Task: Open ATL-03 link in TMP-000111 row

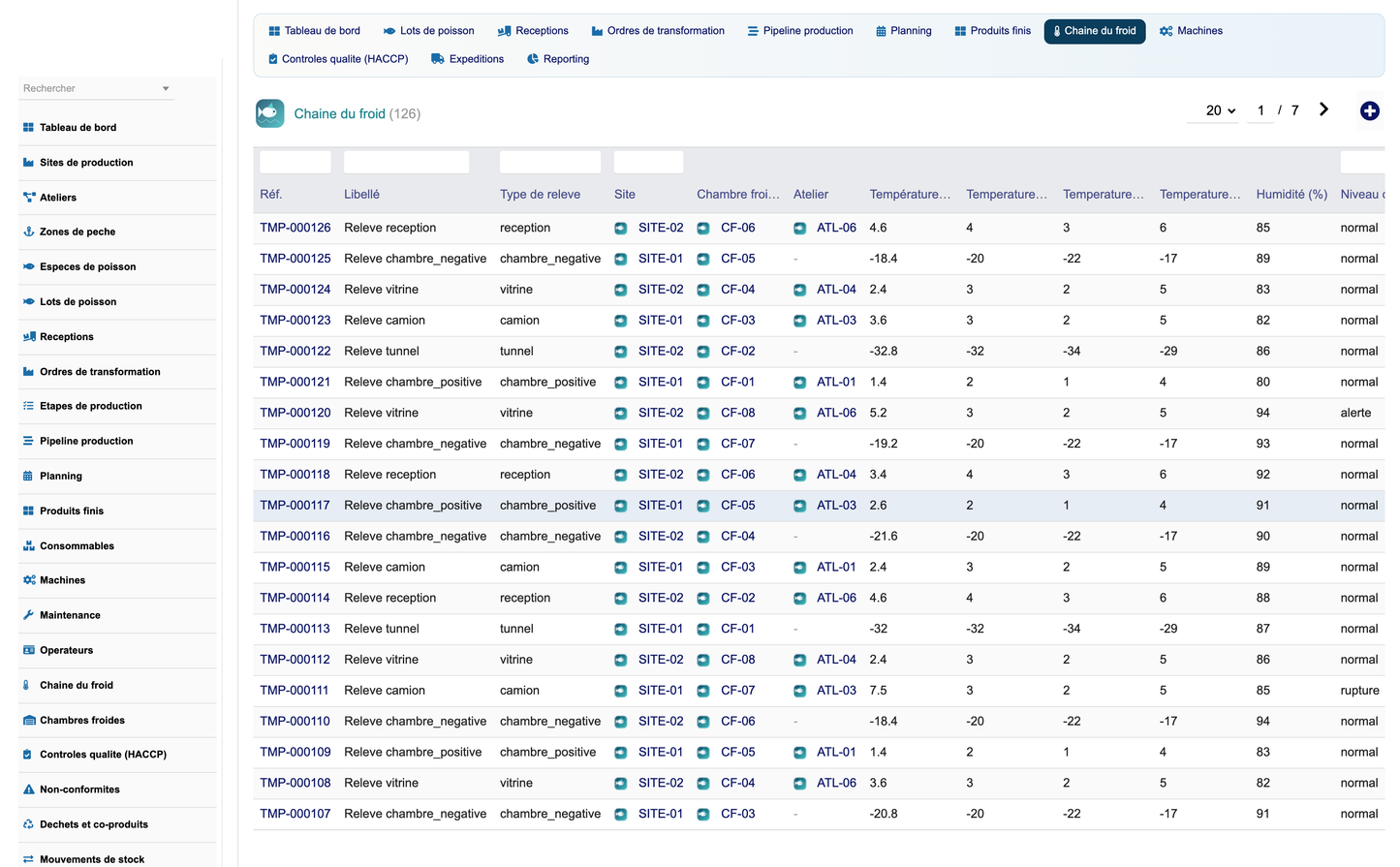Action: [836, 691]
